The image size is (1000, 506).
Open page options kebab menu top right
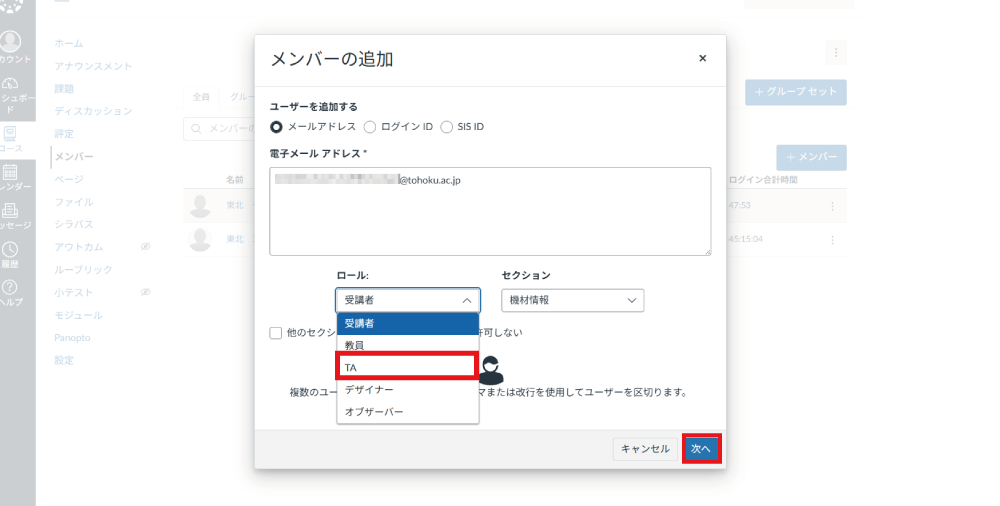(836, 52)
